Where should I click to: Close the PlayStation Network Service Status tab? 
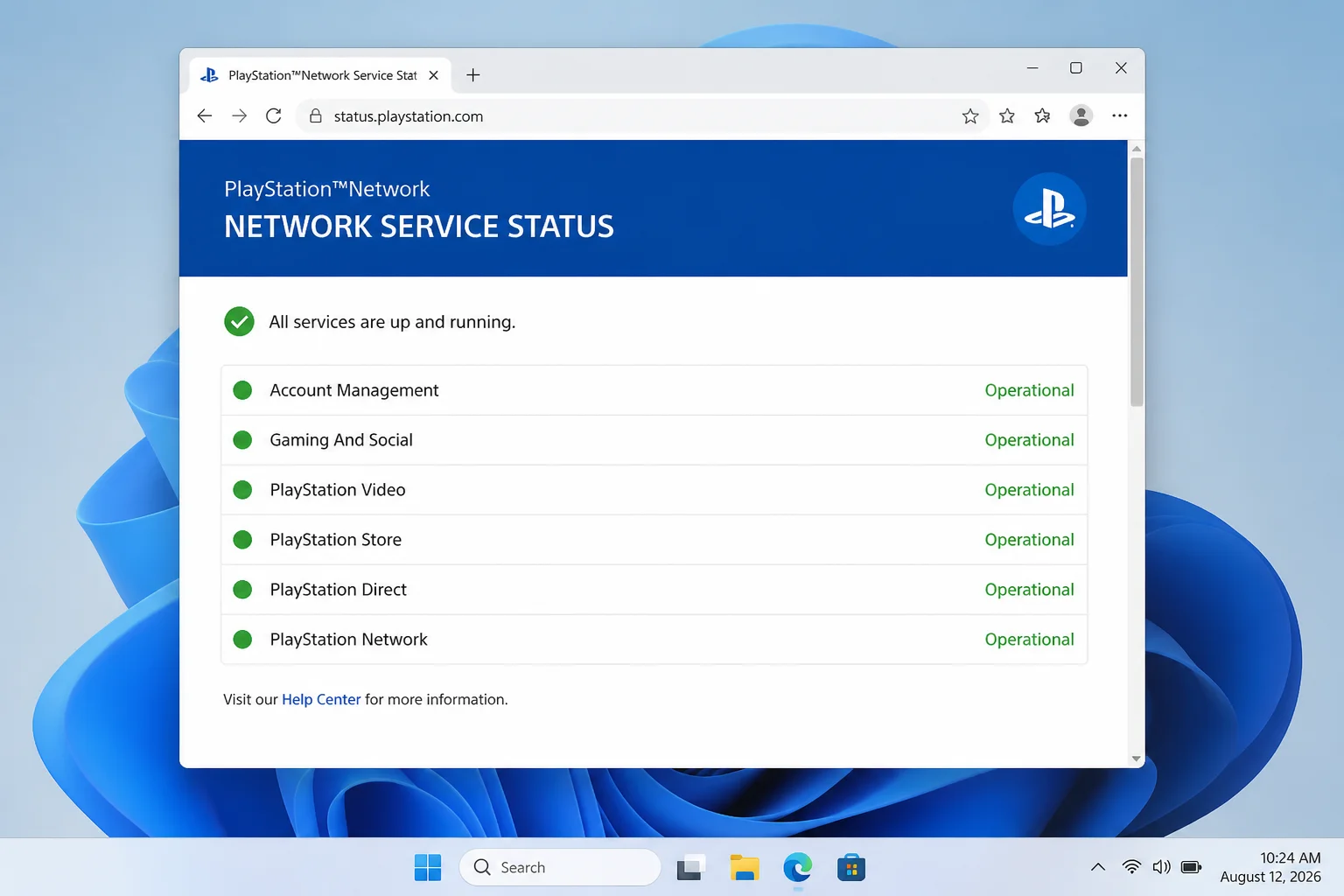pos(433,75)
